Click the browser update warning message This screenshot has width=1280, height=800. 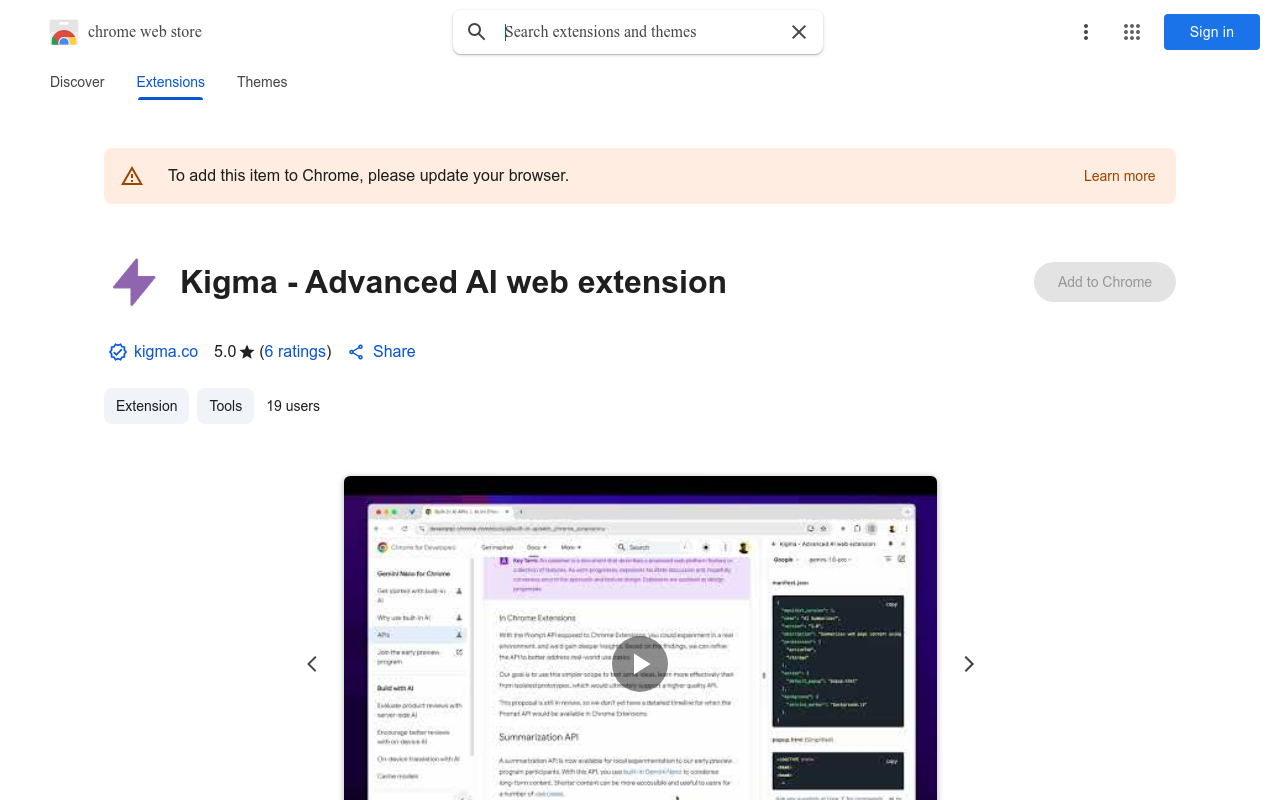(368, 176)
